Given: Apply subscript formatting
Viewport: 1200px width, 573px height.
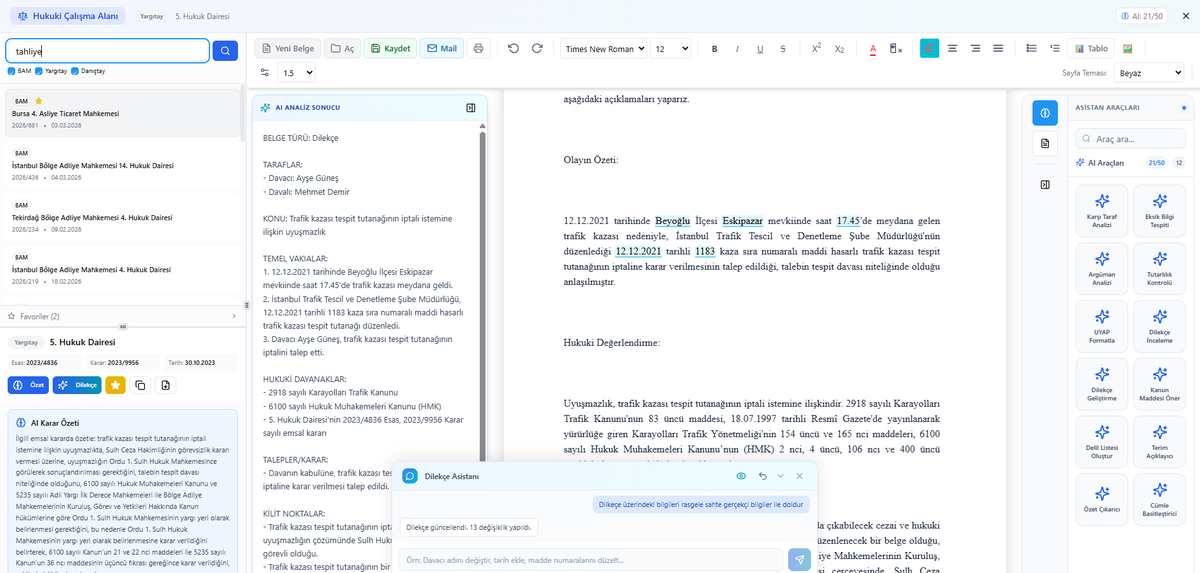Looking at the screenshot, I should click(840, 48).
